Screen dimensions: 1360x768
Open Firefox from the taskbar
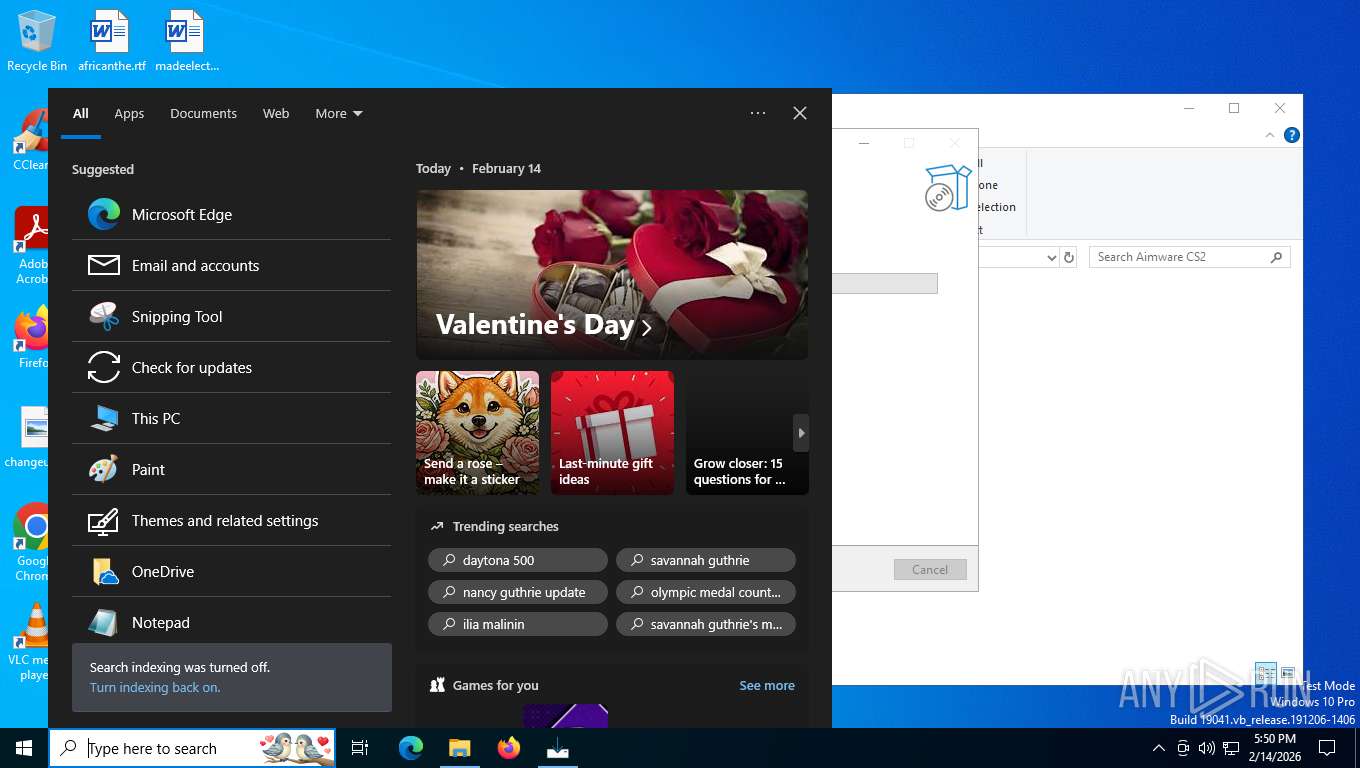point(509,748)
